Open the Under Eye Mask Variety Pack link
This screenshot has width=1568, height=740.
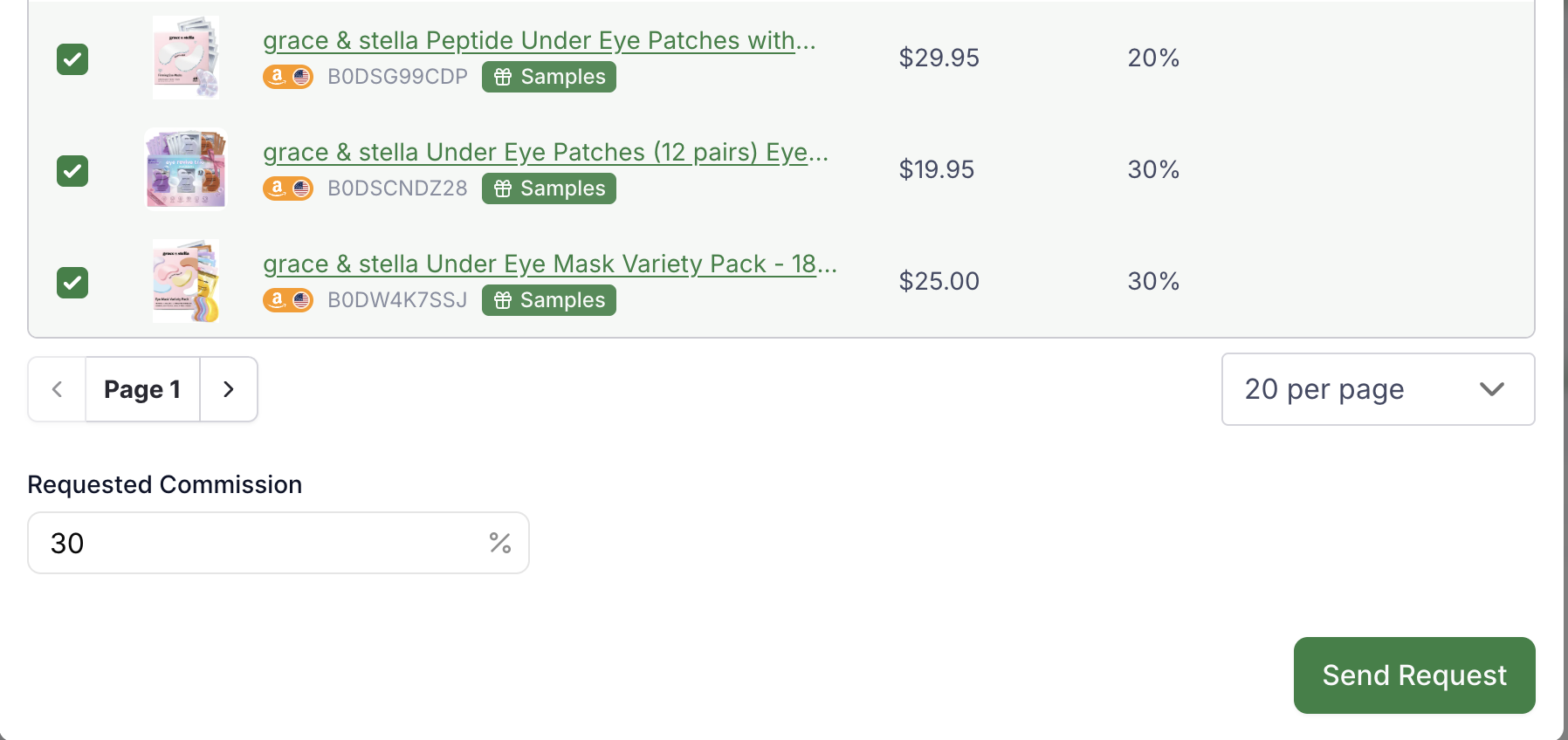[550, 264]
